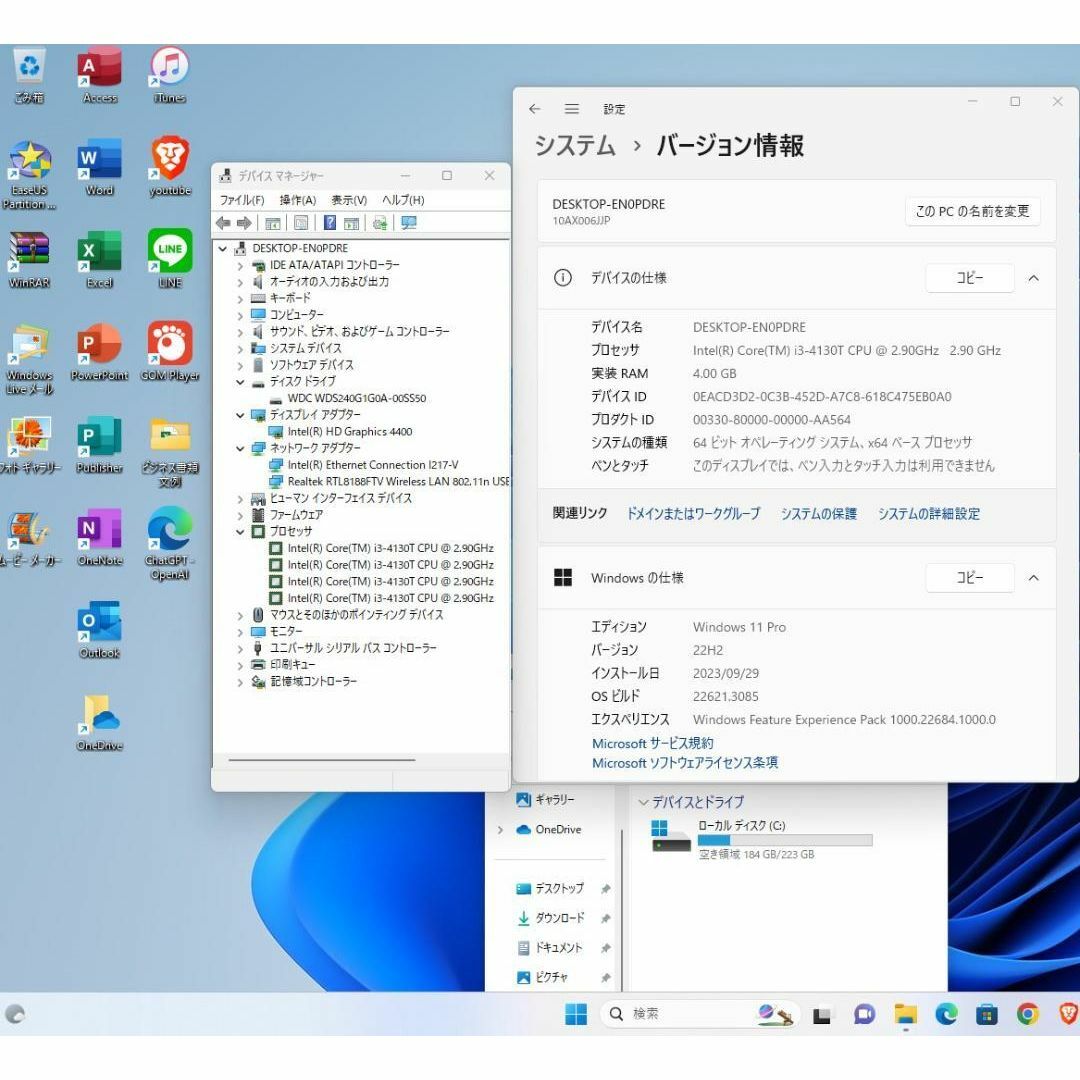This screenshot has width=1080, height=1080.
Task: Open the iTunes desktop shortcut
Action: (169, 74)
